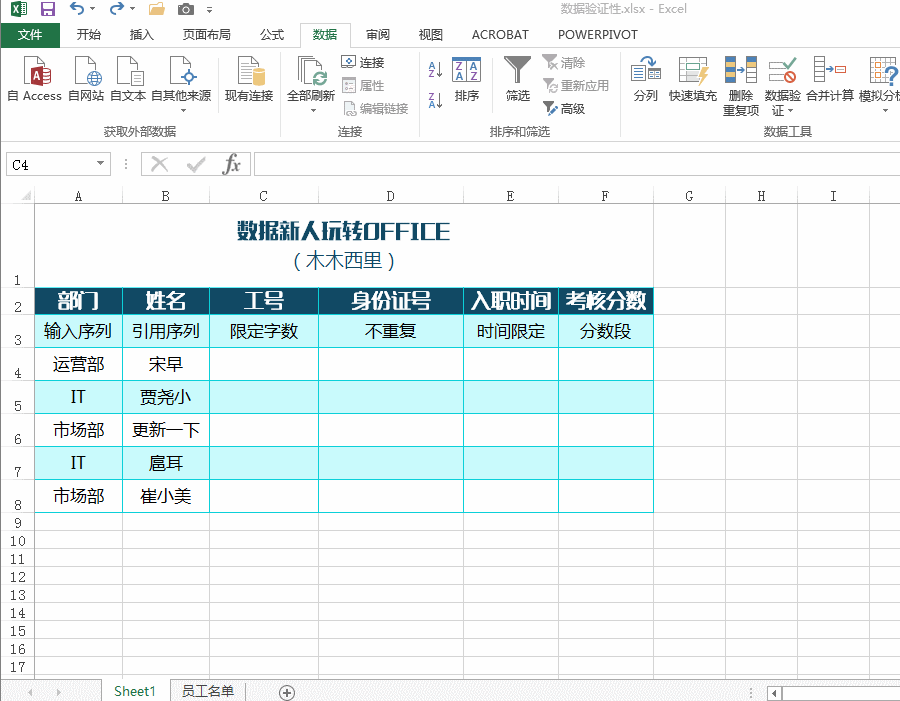The height and width of the screenshot is (701, 900).
Task: Click the 自网站 import icon
Action: tap(88, 71)
